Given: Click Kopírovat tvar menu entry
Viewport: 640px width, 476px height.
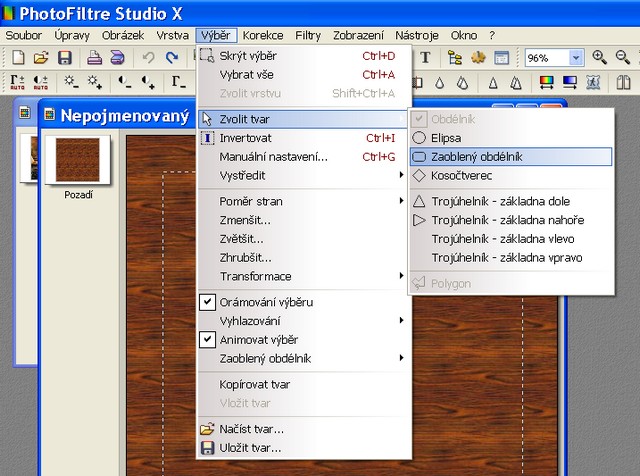Looking at the screenshot, I should (303, 384).
